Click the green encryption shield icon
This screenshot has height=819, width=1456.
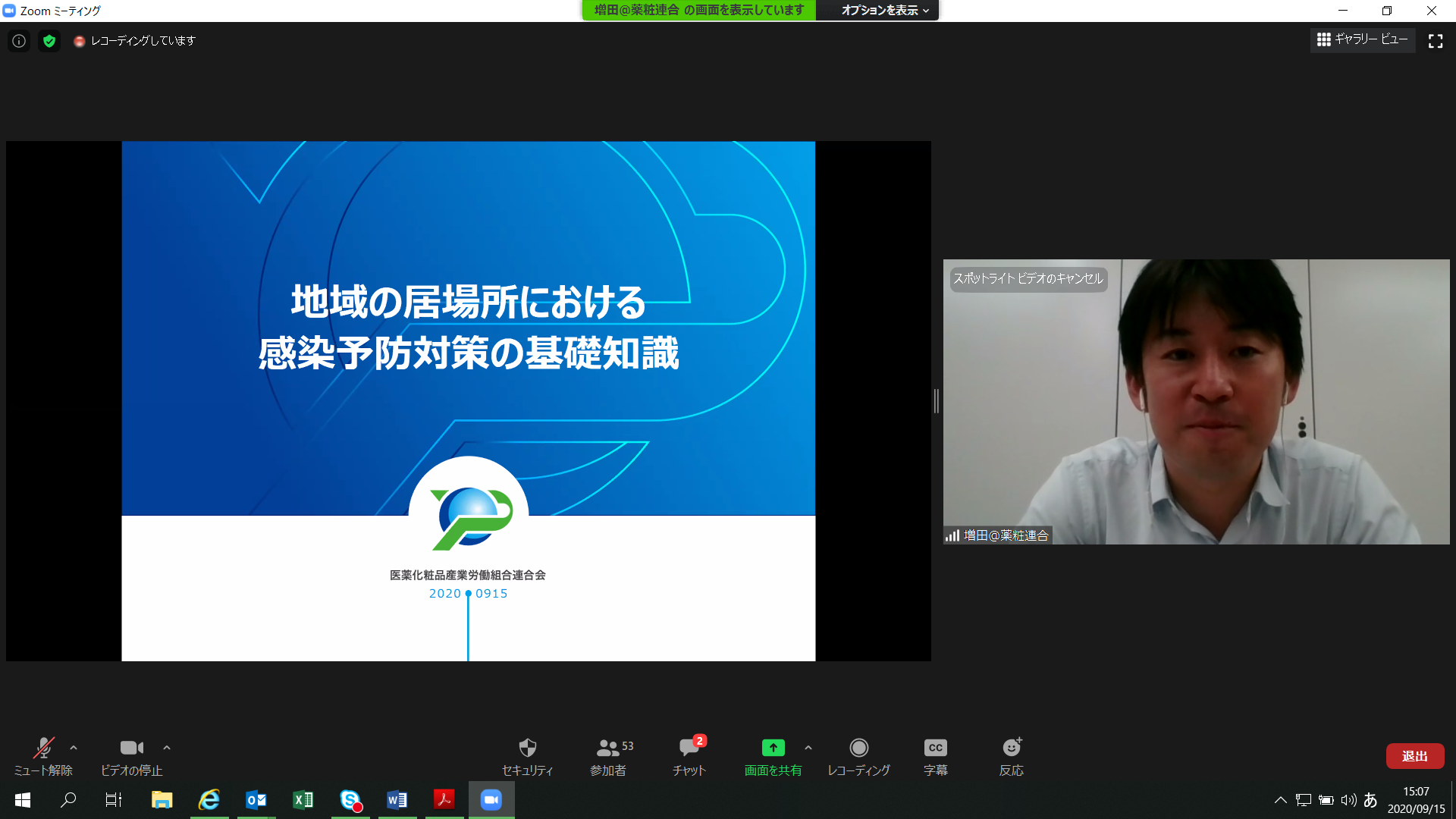(49, 41)
